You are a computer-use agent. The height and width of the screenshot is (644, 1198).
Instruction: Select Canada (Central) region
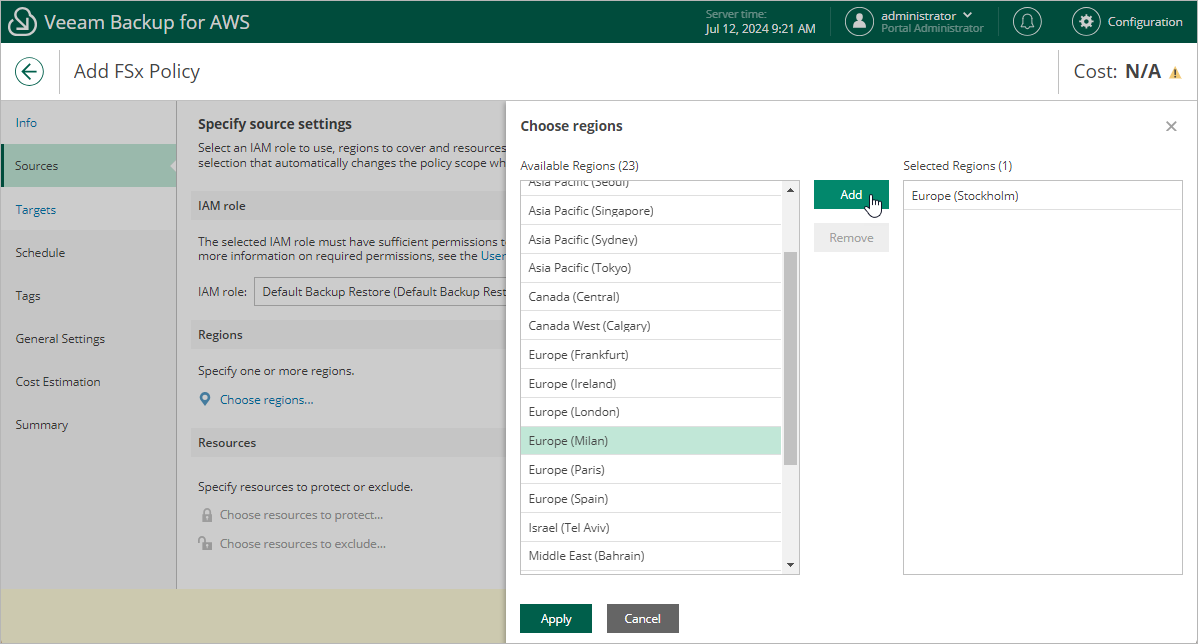[x=651, y=297]
